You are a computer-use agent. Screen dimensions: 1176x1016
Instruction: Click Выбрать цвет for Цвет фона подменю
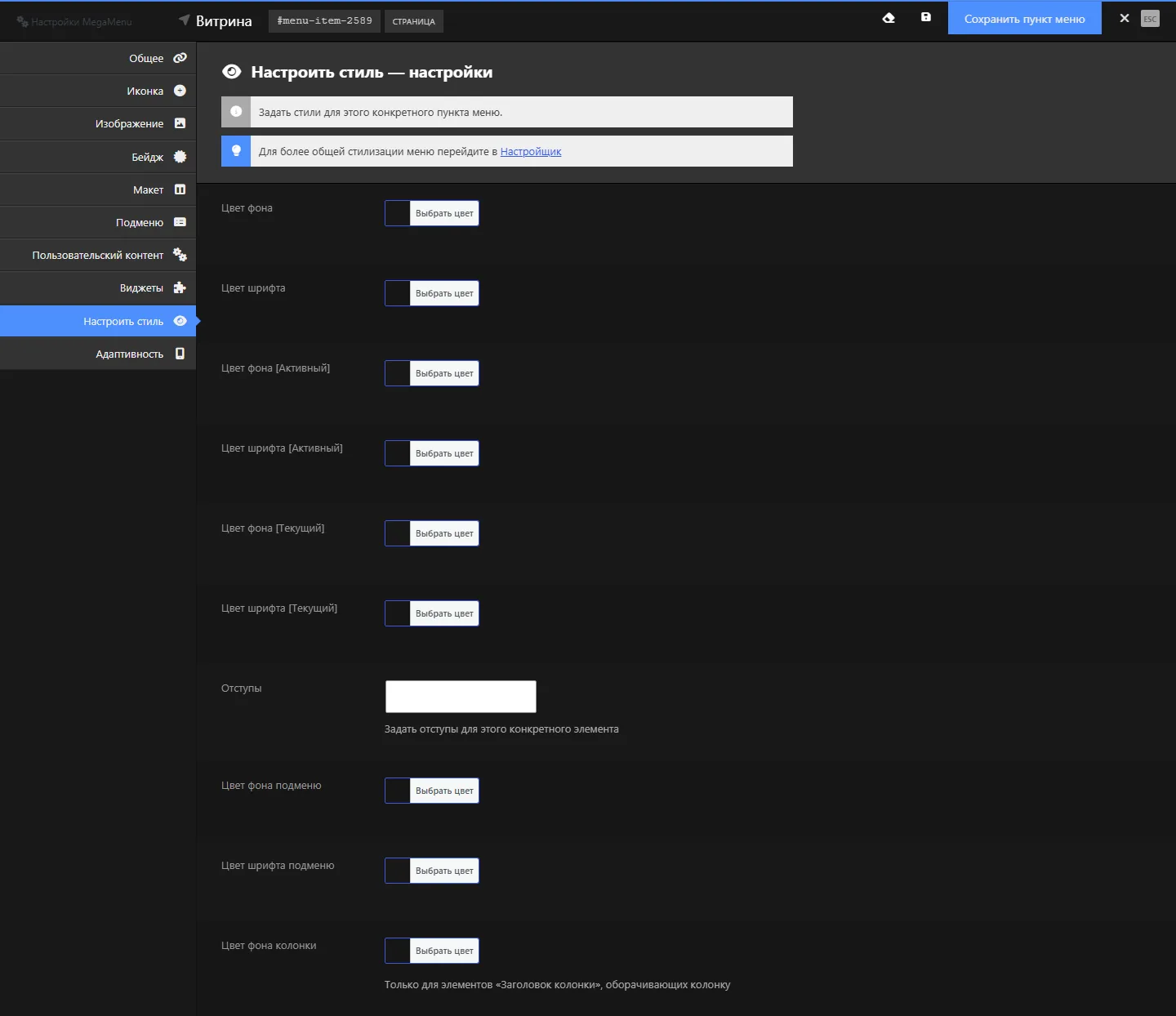pos(444,791)
